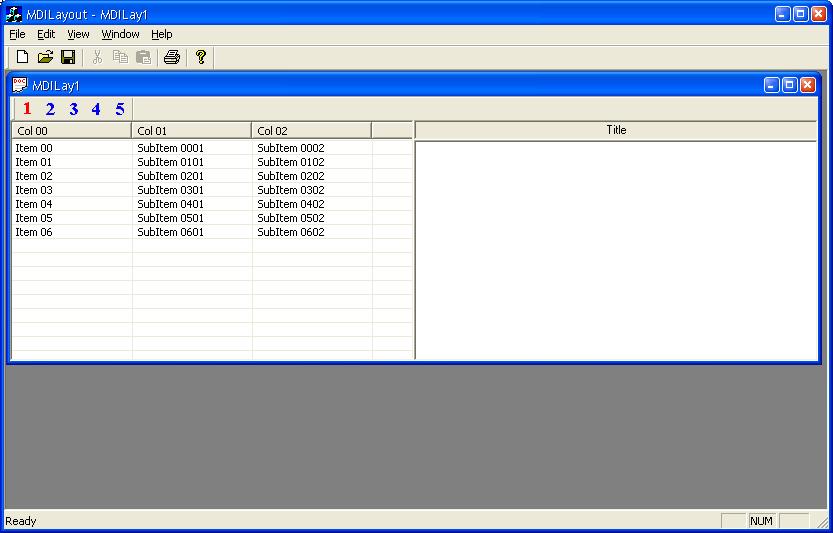Open the Edit menu
The width and height of the screenshot is (833, 533).
tap(46, 35)
